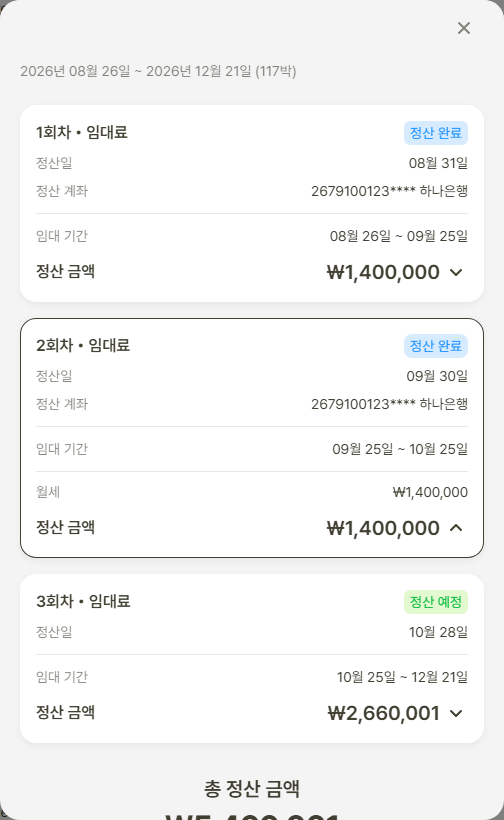
Task: Expand the 1회차 정산 금액 chevron
Action: coord(456,272)
